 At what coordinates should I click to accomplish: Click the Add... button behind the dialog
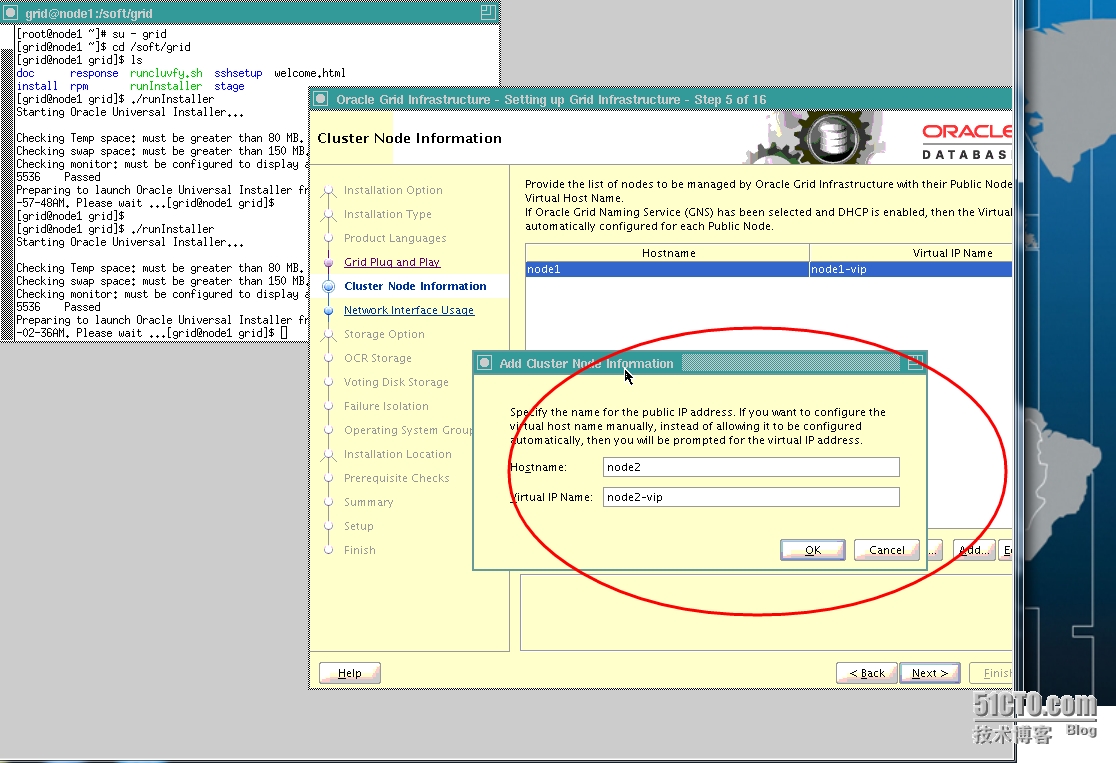click(974, 550)
